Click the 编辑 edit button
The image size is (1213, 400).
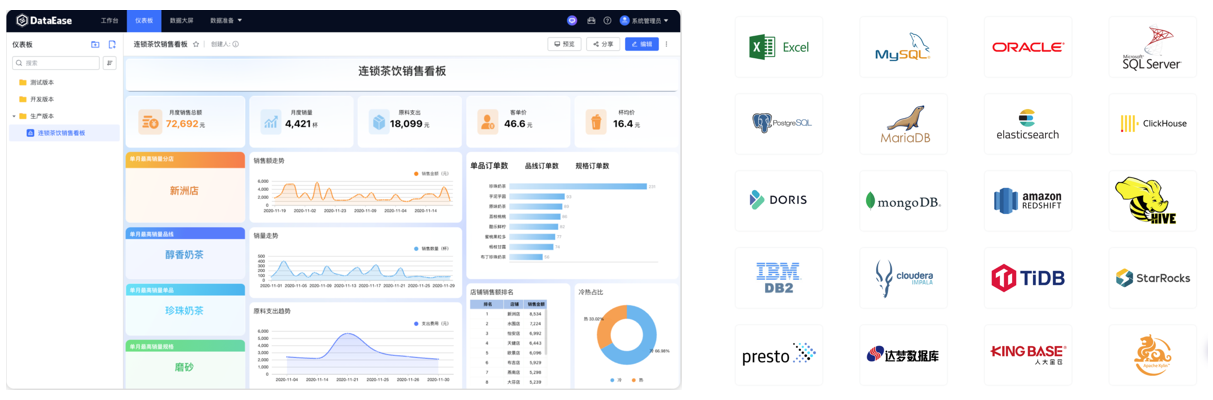(641, 44)
